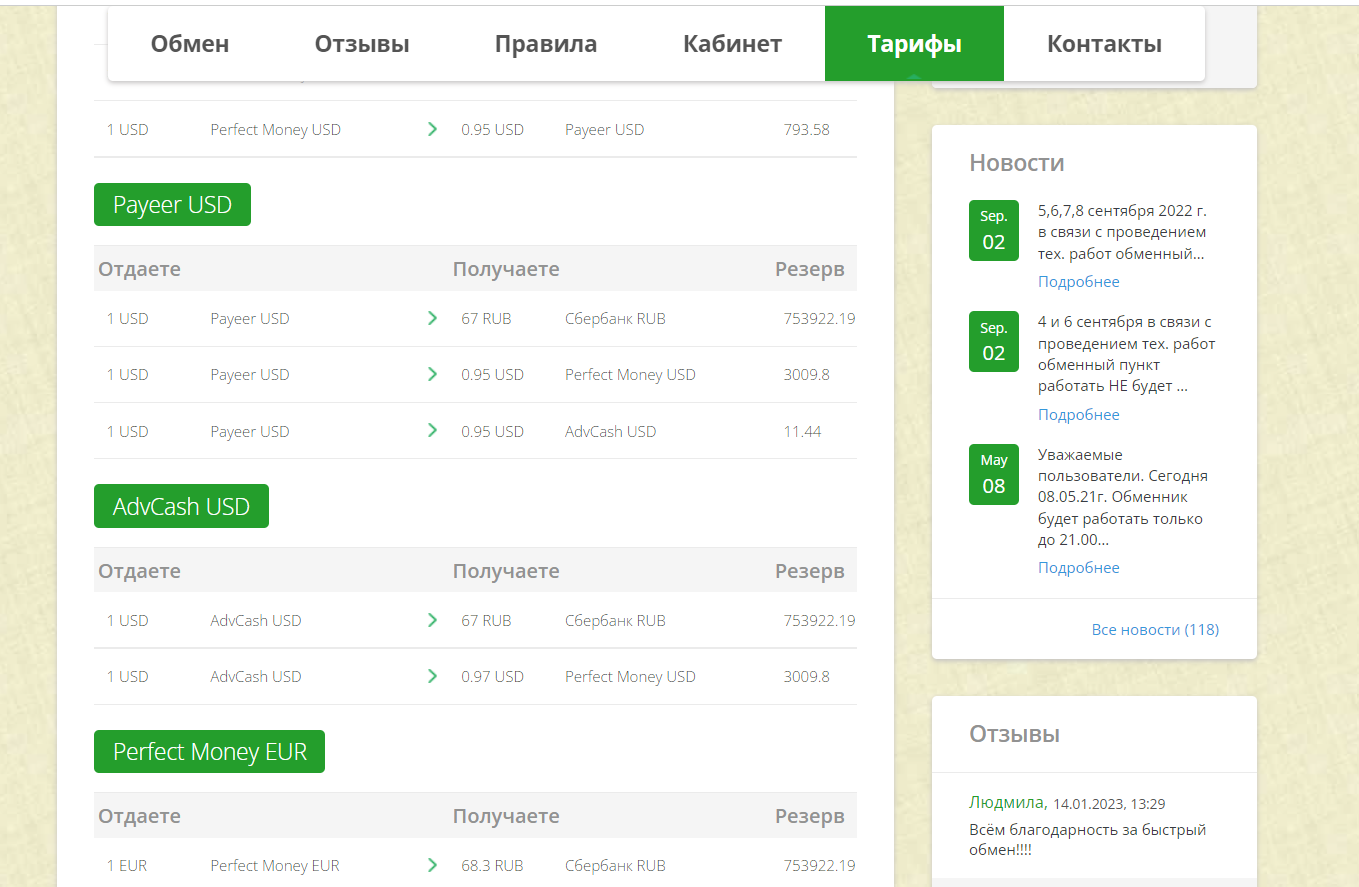
Task: Click the Sep. 02 date badge for 5,6,7,8 сентября news
Action: pyautogui.click(x=993, y=230)
